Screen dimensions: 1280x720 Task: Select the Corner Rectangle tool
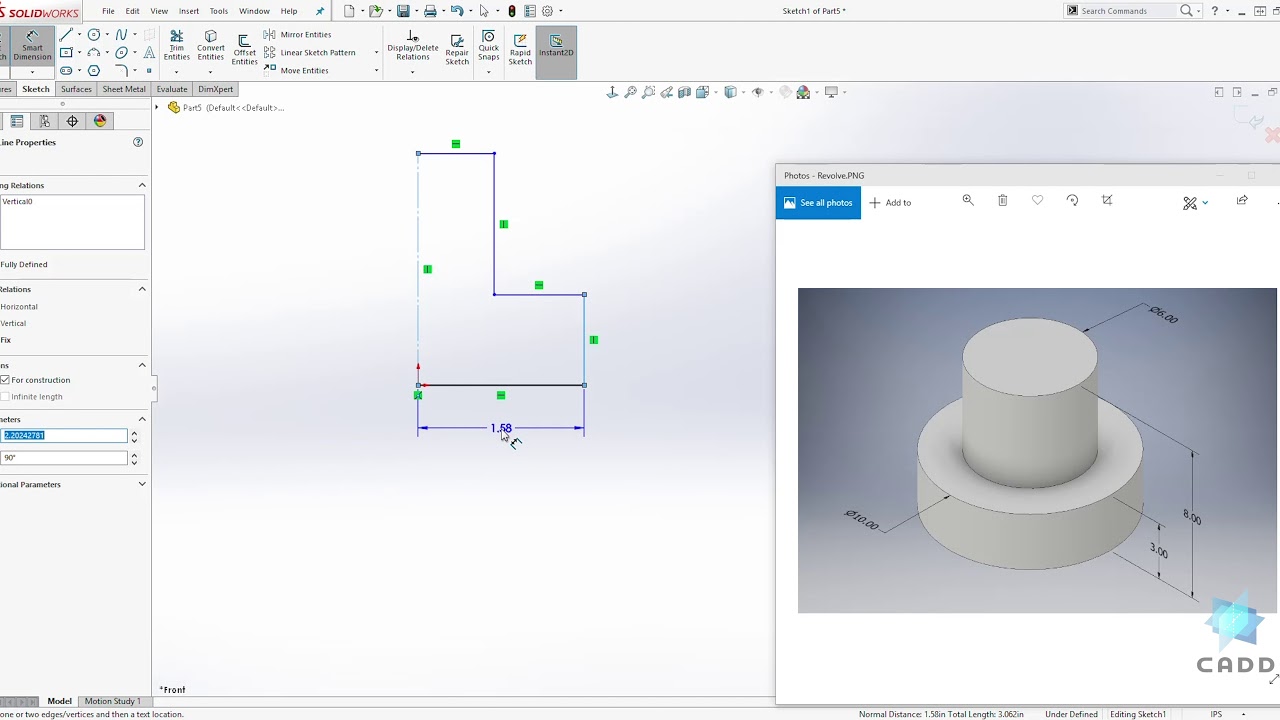tap(66, 53)
